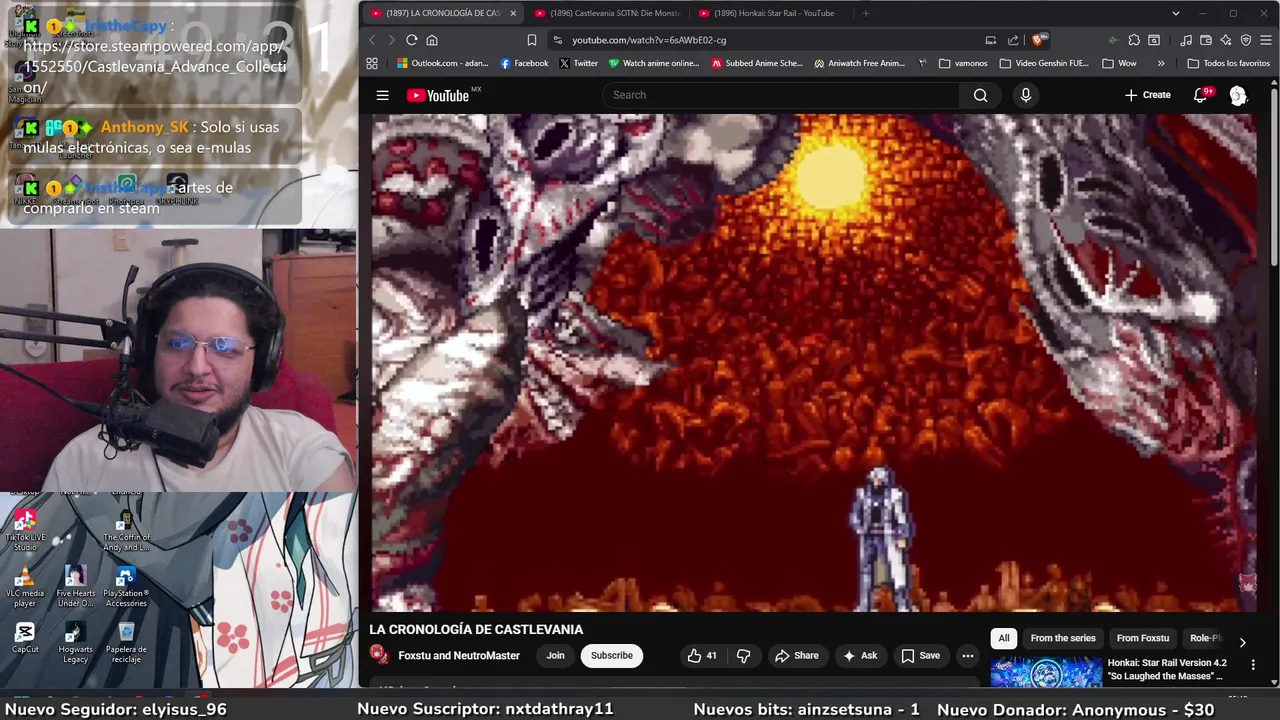
Task: Open the bookmarks apps grid icon
Action: tap(372, 63)
